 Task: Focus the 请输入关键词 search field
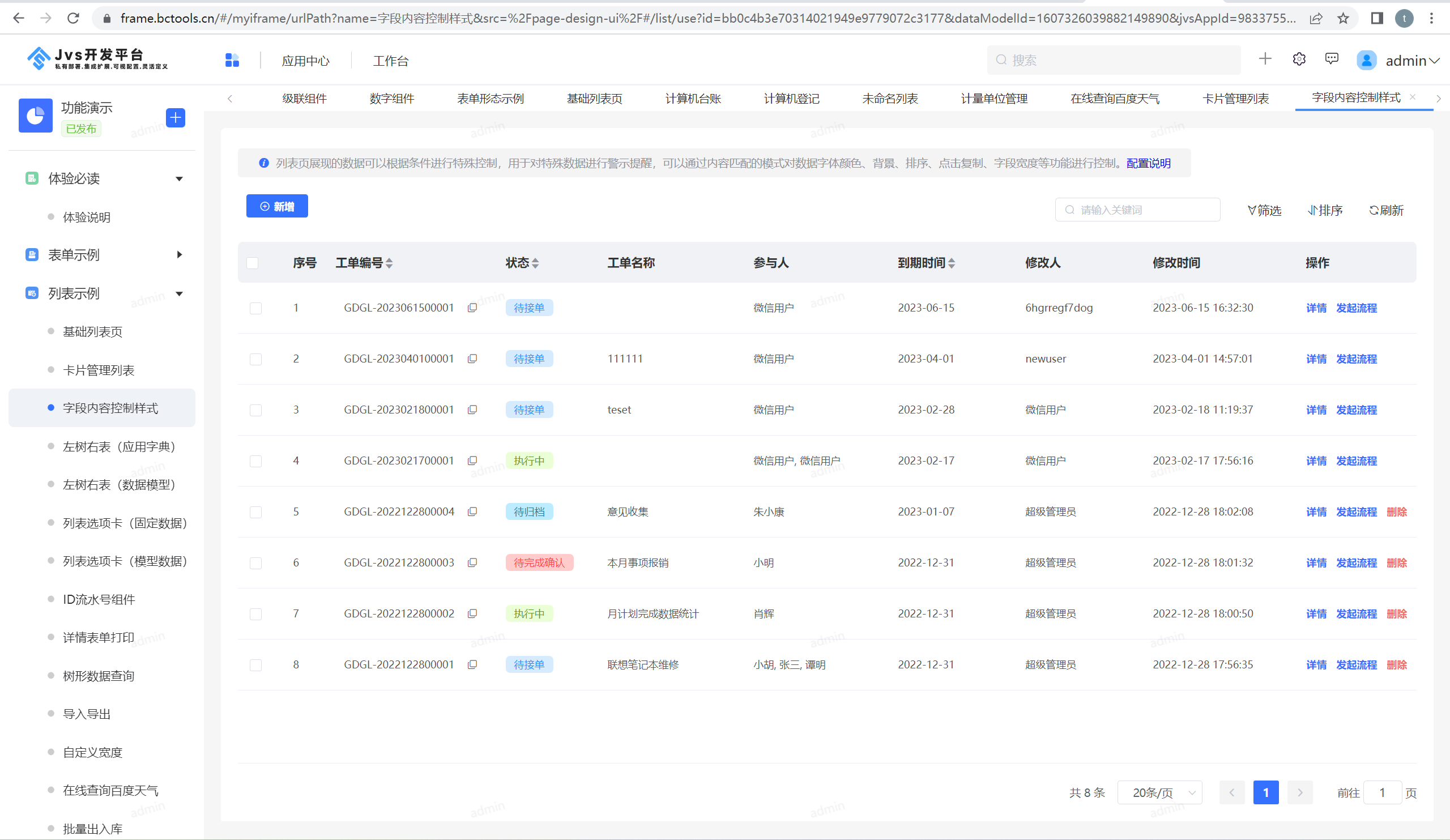(x=1137, y=210)
